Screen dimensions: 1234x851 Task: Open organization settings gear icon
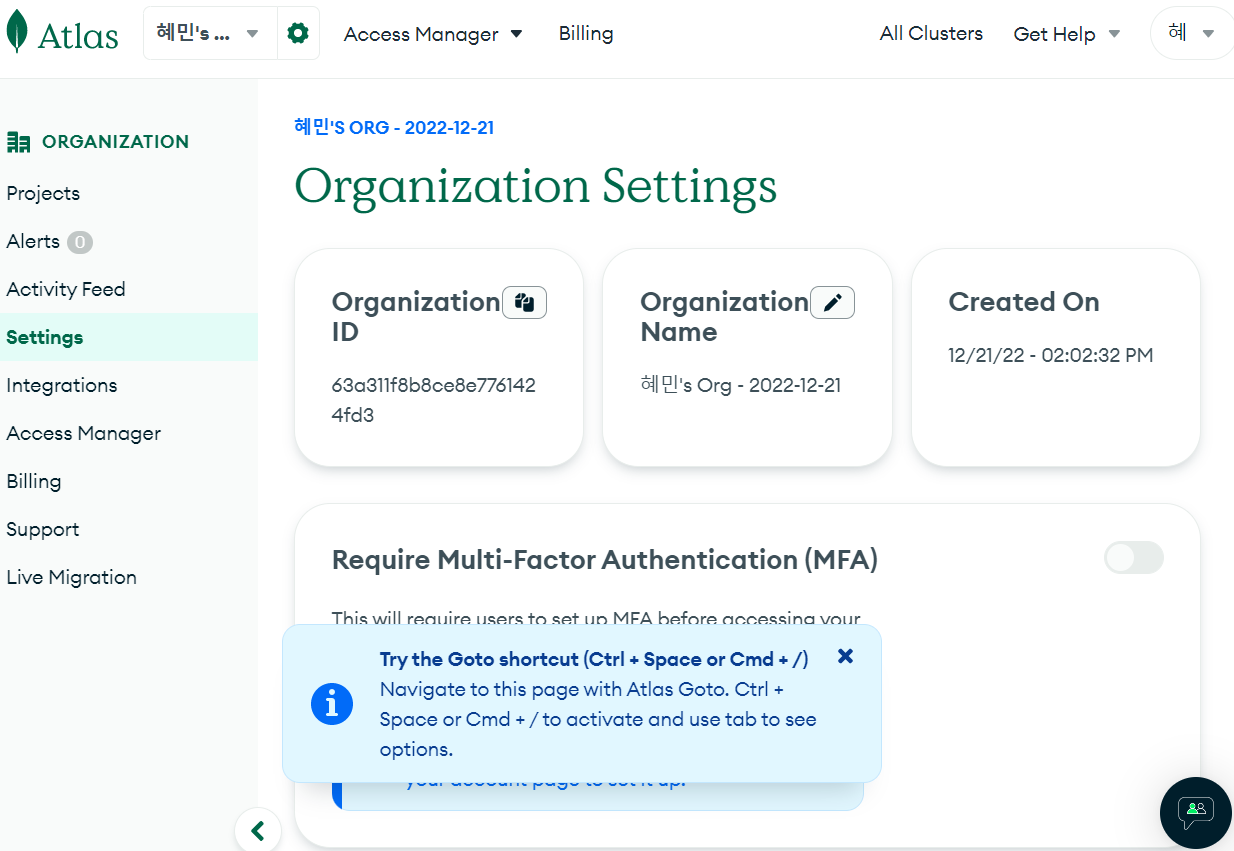pos(298,33)
